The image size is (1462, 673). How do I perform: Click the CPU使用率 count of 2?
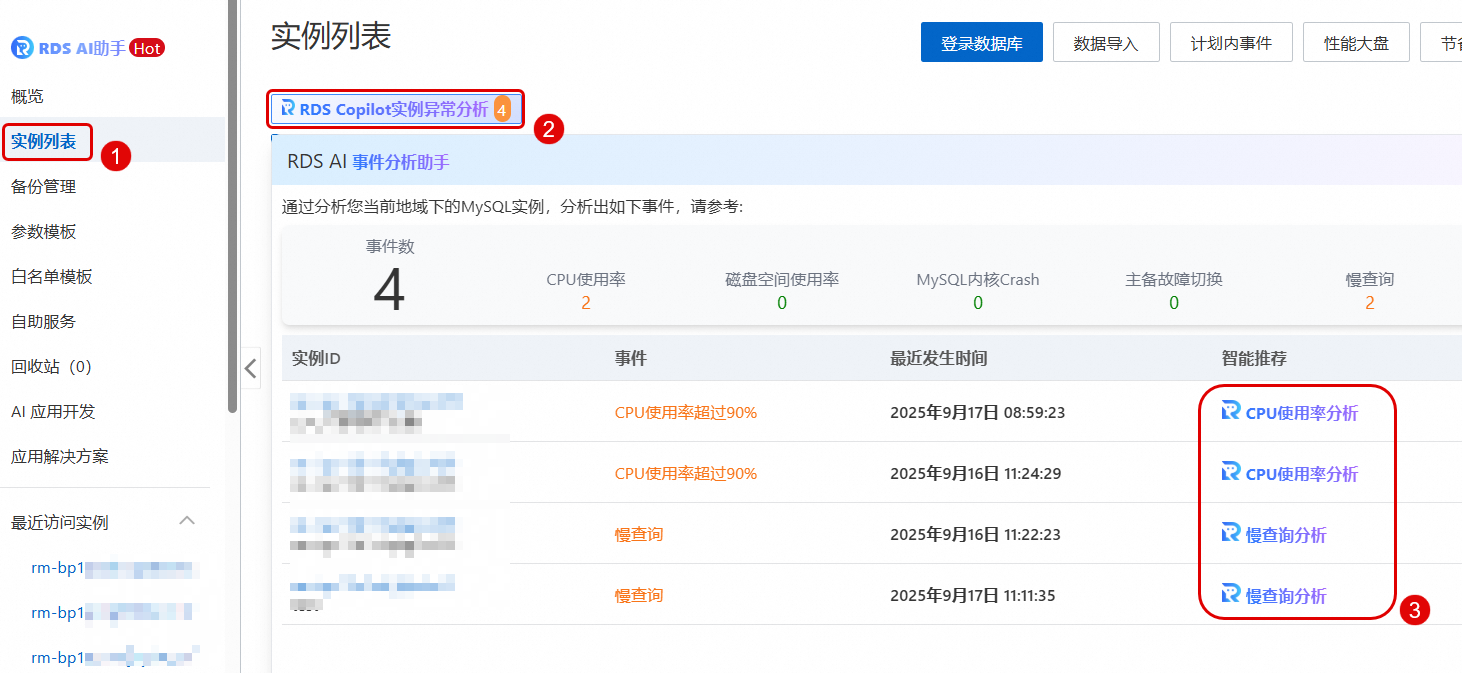[x=586, y=302]
